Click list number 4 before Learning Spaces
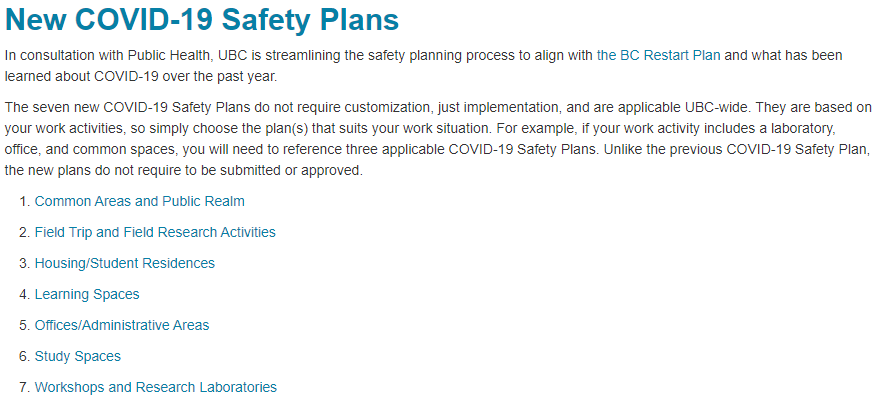The width and height of the screenshot is (886, 403). click(24, 294)
